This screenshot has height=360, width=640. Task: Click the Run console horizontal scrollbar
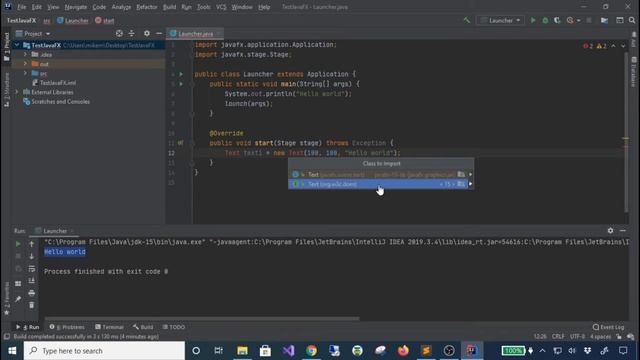coord(202,318)
